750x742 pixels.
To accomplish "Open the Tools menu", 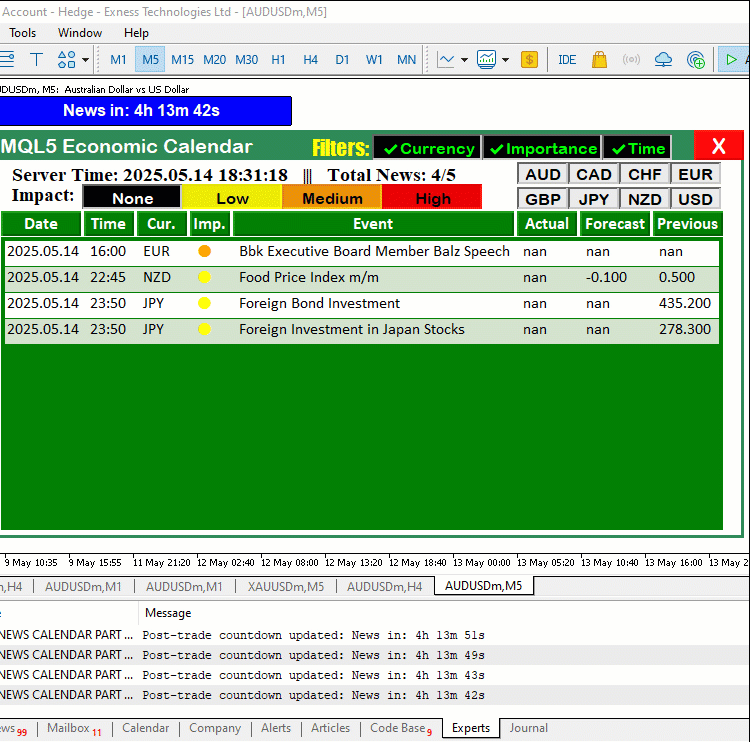I will tap(22, 33).
